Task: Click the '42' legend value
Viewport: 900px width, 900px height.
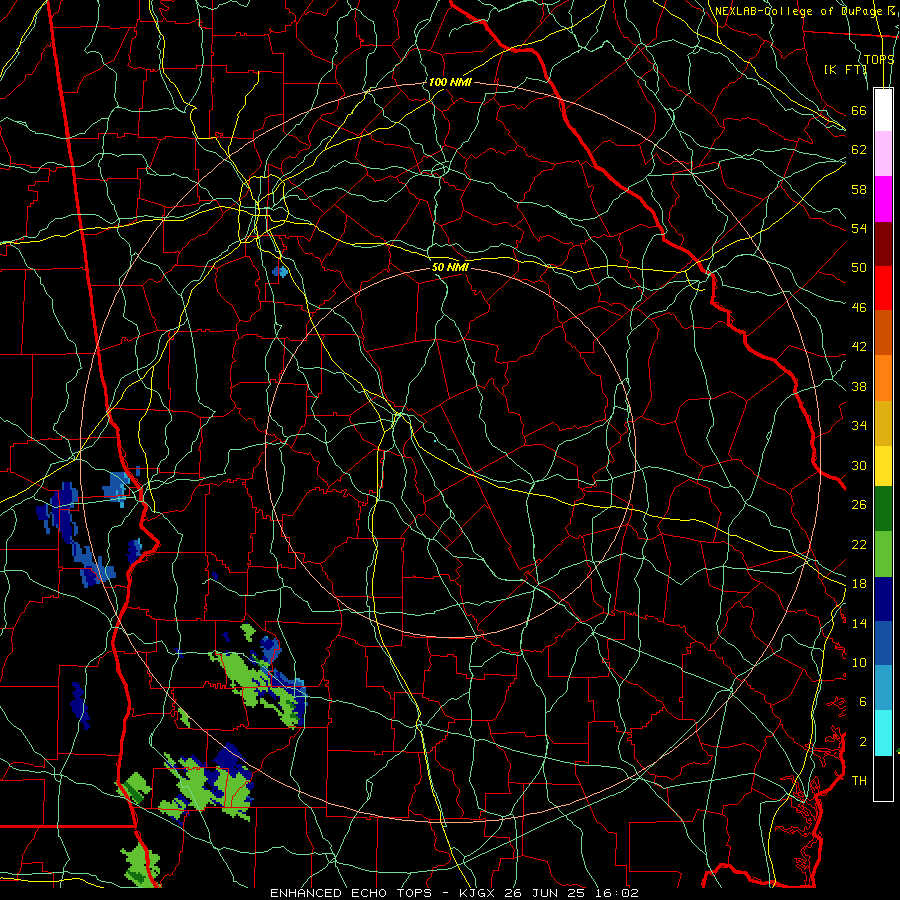Action: [859, 346]
